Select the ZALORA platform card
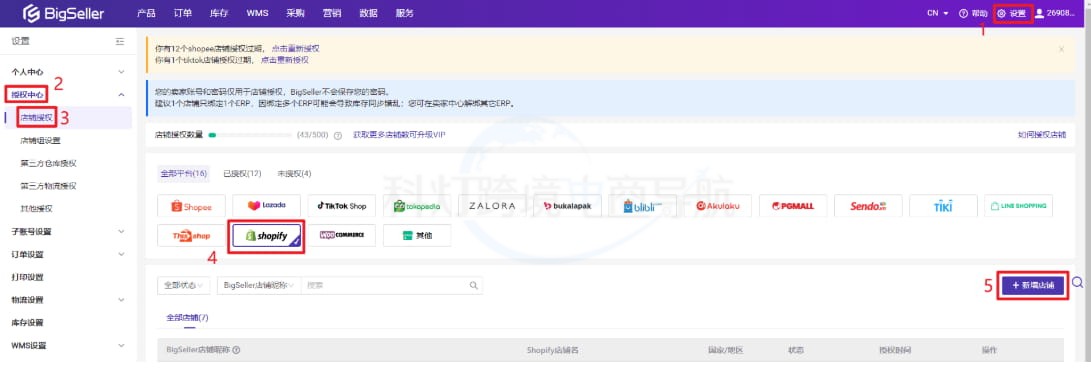1091x369 pixels. tap(492, 206)
